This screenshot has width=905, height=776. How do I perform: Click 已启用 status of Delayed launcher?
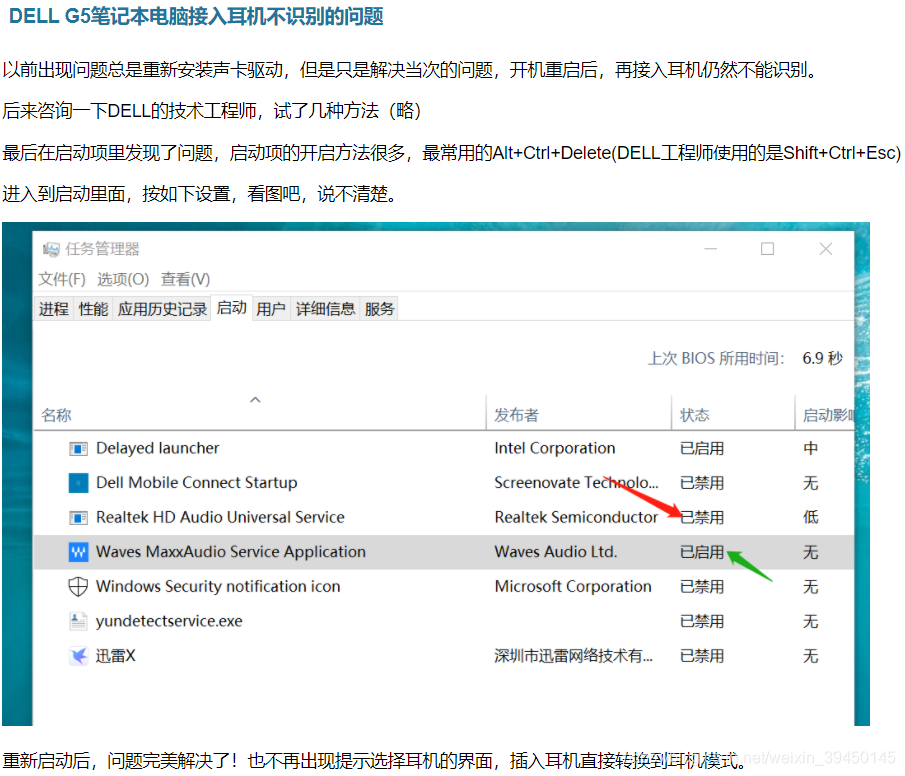(702, 449)
